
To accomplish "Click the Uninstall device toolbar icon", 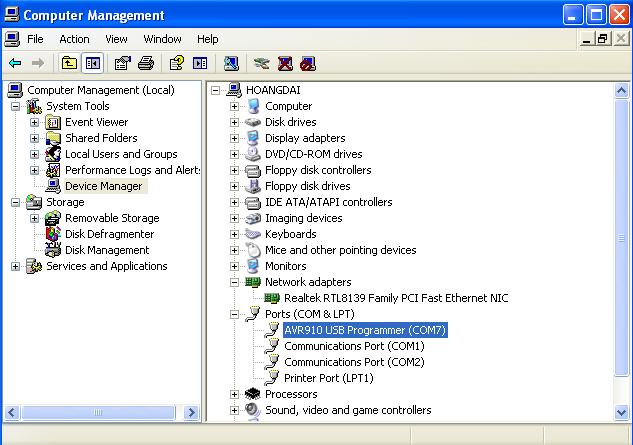I will [x=285, y=63].
